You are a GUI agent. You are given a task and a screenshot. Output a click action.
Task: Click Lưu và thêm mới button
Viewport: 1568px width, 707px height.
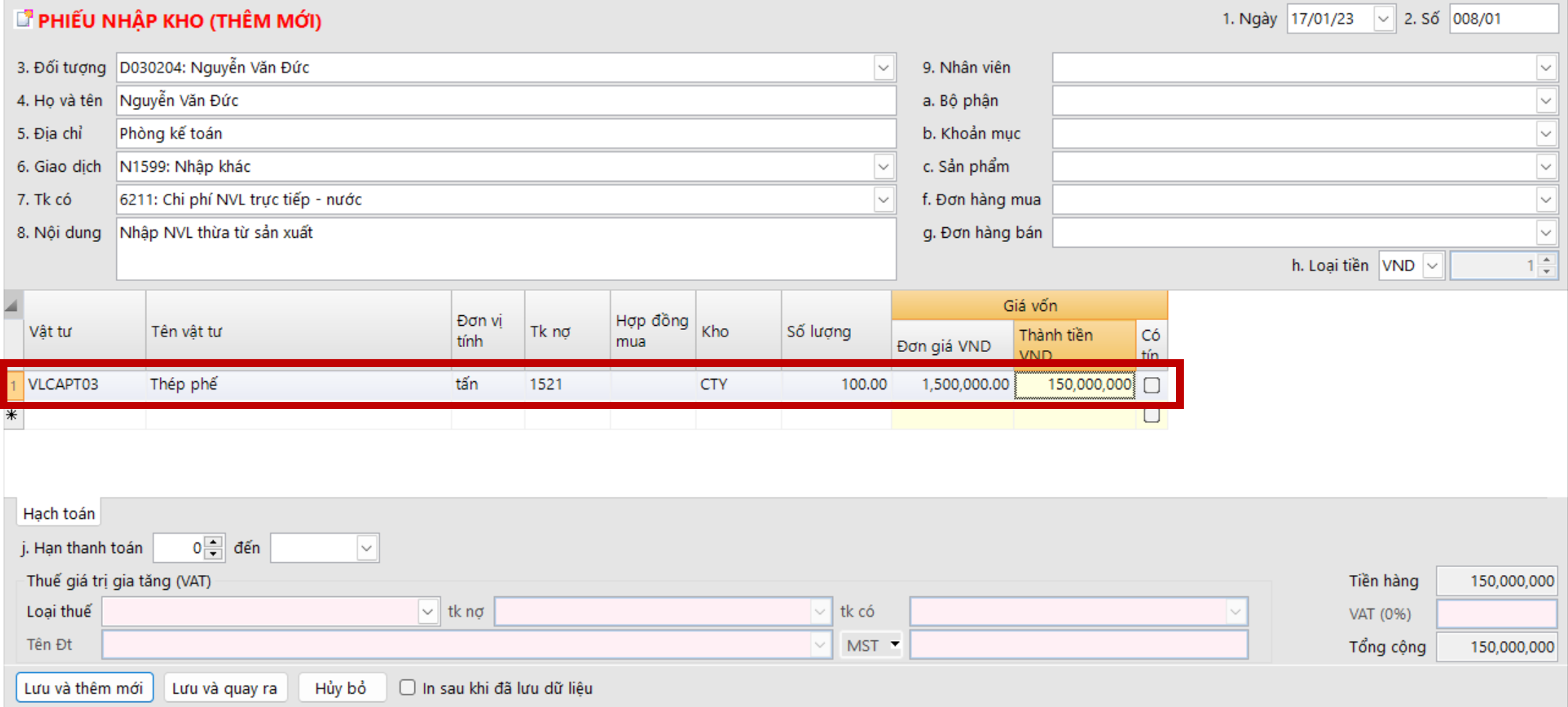click(x=84, y=687)
